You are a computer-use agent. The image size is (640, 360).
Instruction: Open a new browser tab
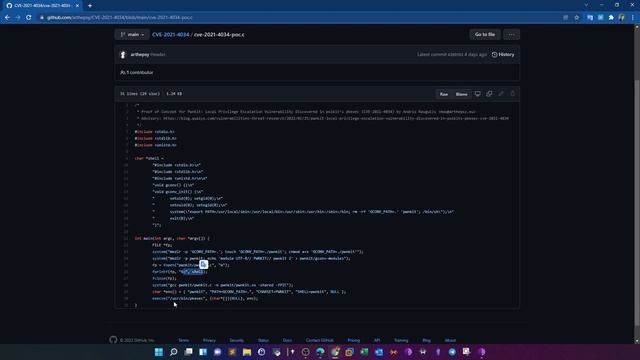click(90, 6)
